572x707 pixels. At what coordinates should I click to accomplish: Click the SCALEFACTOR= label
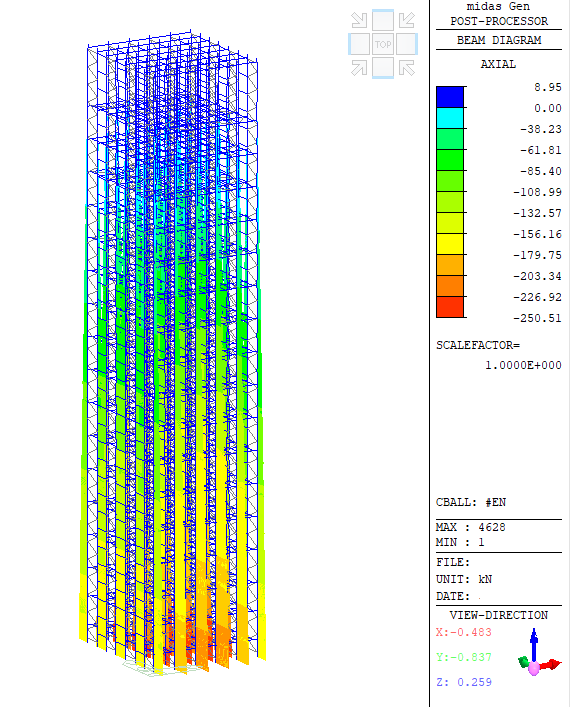478,345
